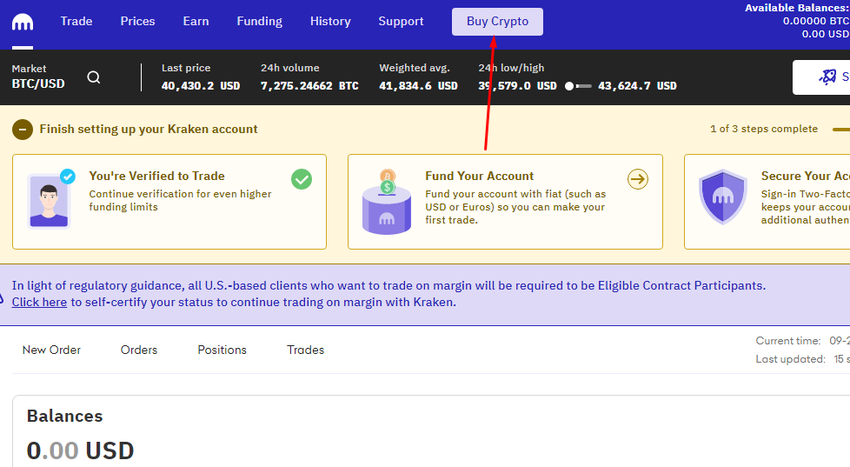Click the Available Balances label
This screenshot has height=467, width=850.
tap(797, 8)
